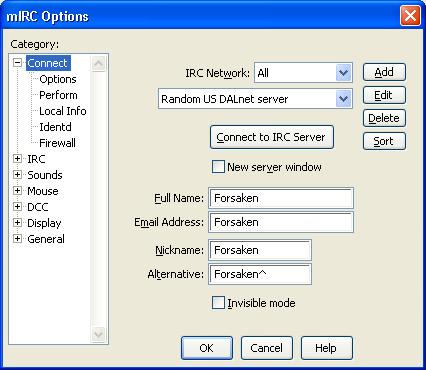
Task: Select Local Info under Connect
Action: click(63, 111)
